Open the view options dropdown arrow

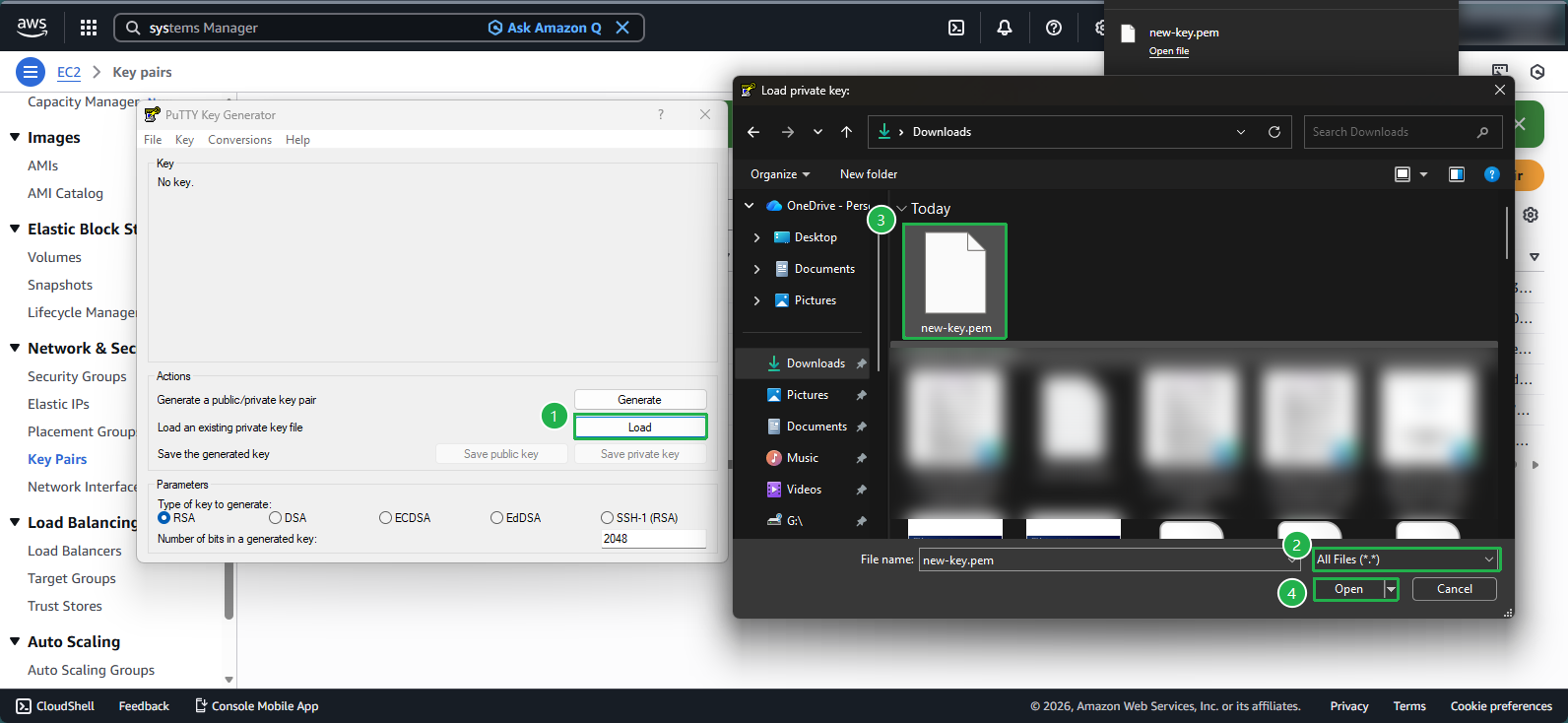[x=1423, y=174]
